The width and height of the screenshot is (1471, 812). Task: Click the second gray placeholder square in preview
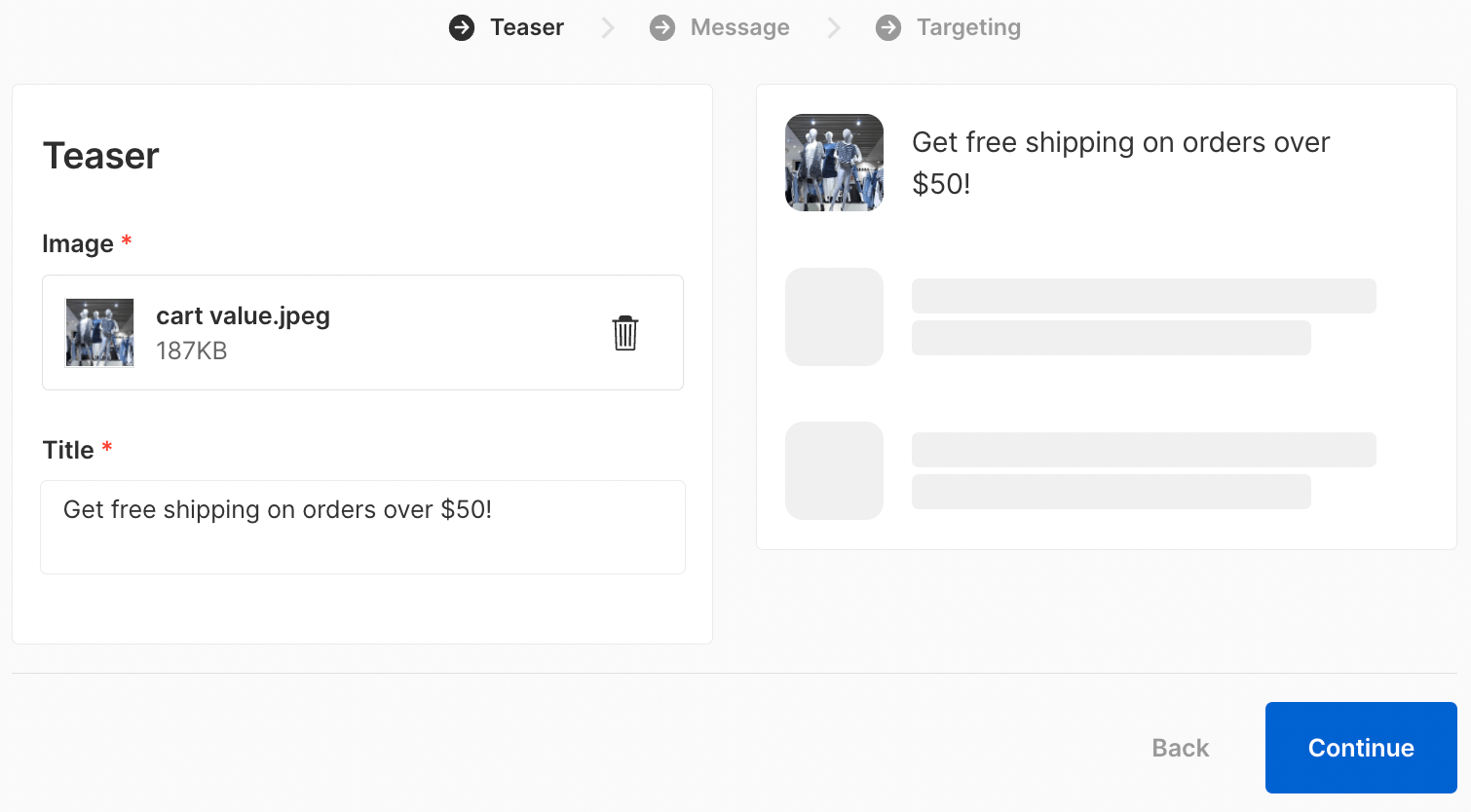coord(834,471)
